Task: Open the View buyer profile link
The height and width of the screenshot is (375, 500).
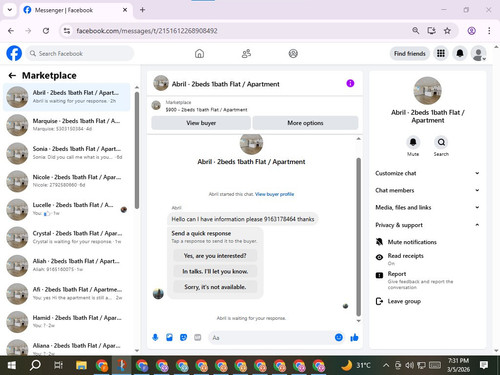Action: 275,194
